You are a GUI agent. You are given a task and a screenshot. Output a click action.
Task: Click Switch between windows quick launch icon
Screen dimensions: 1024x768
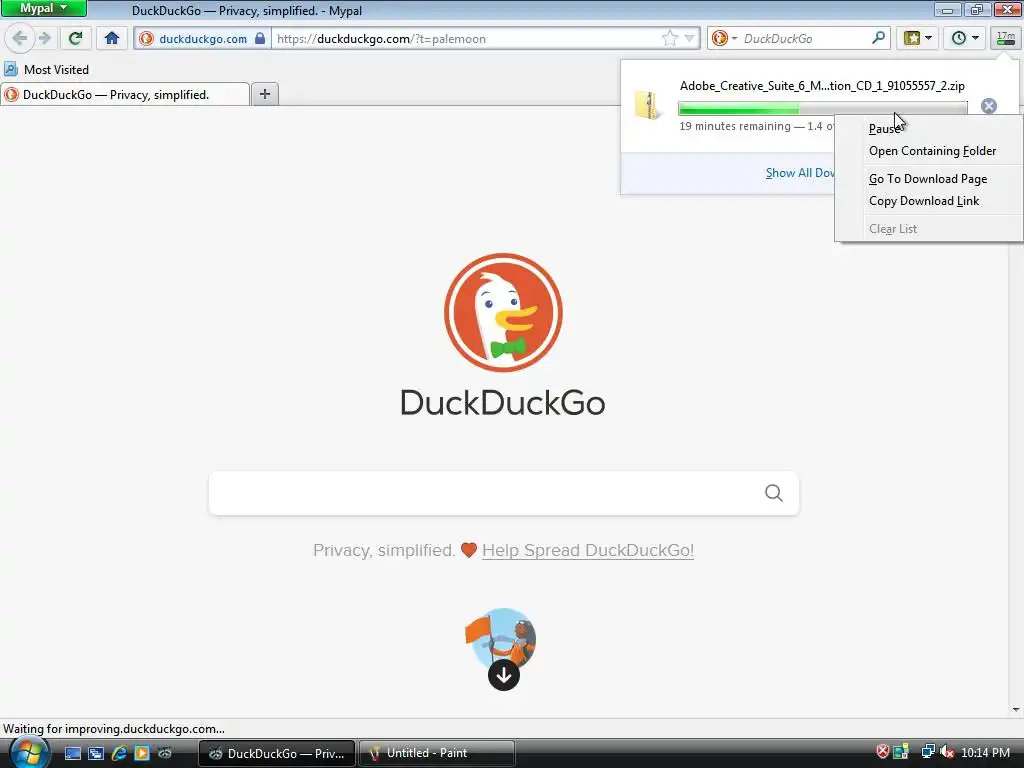pos(96,753)
